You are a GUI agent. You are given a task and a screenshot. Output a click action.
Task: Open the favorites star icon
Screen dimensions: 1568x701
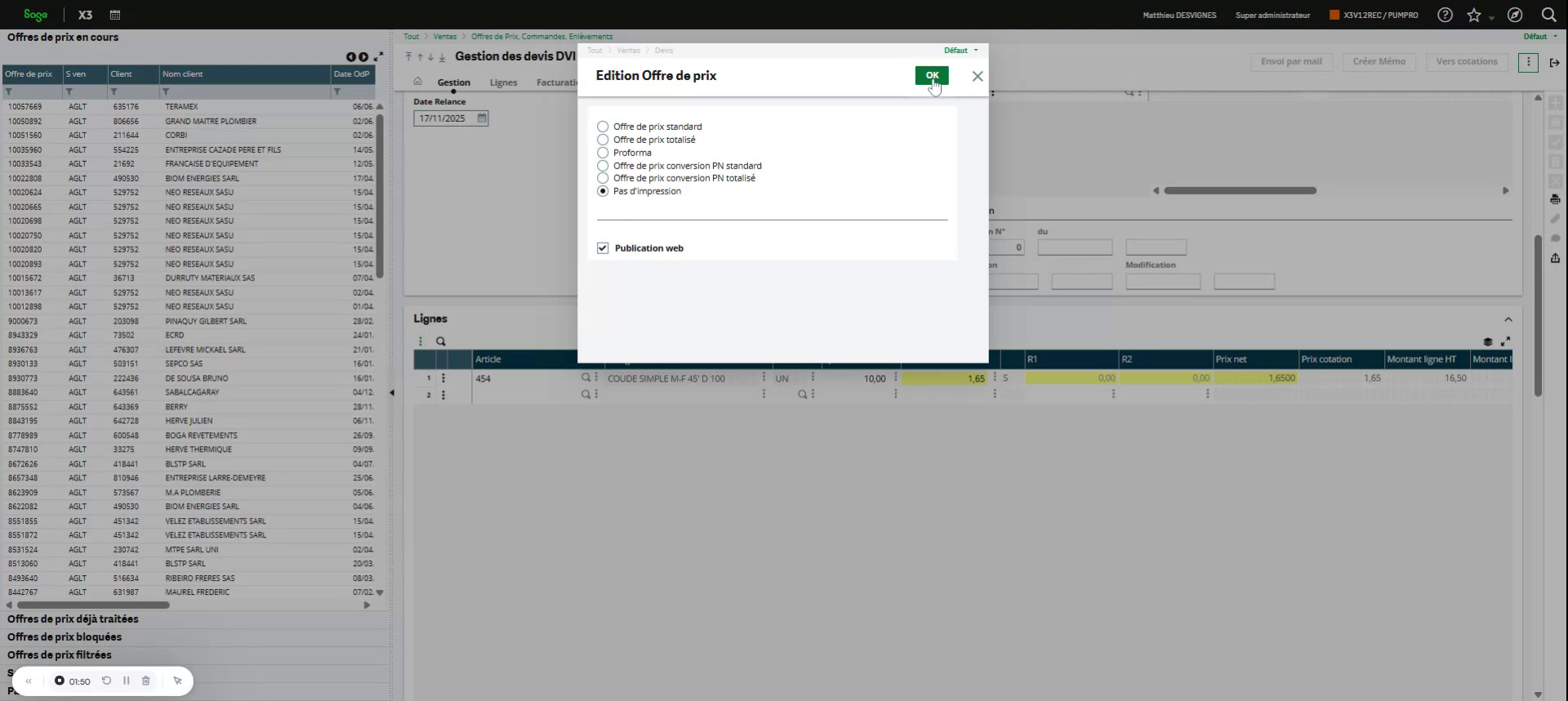[1474, 15]
